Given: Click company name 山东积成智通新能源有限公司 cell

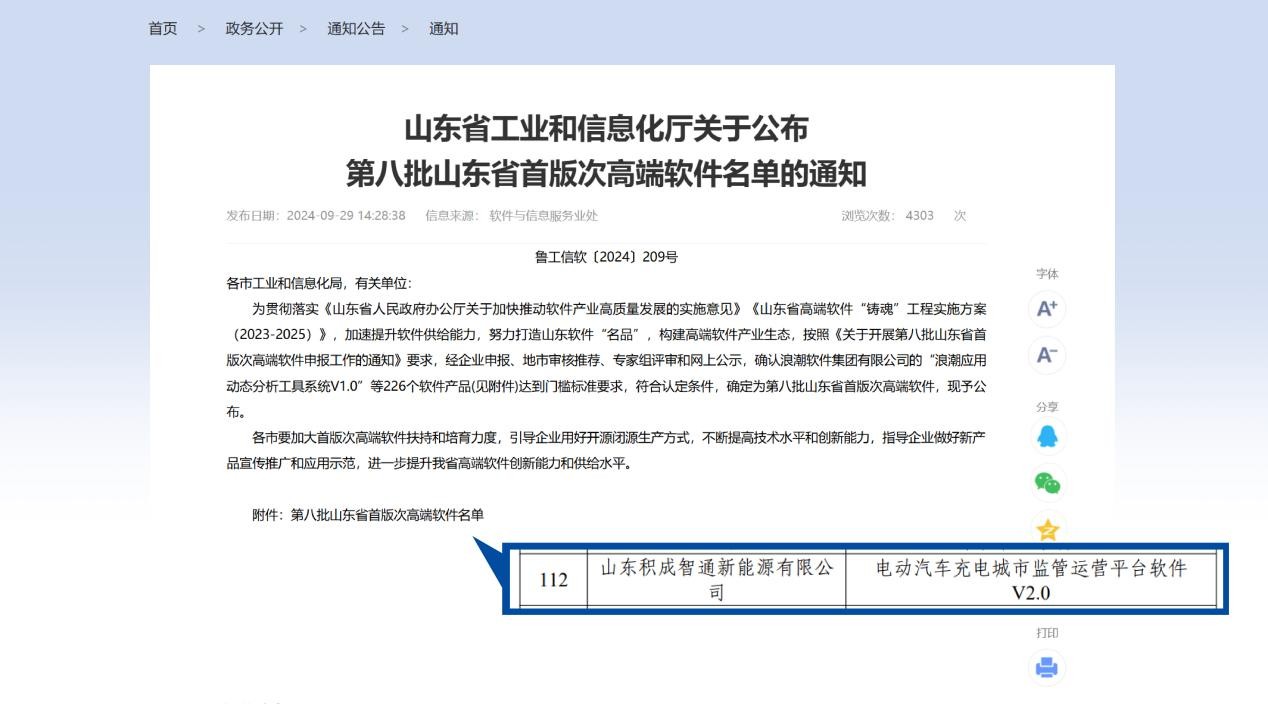Looking at the screenshot, I should tap(716, 580).
